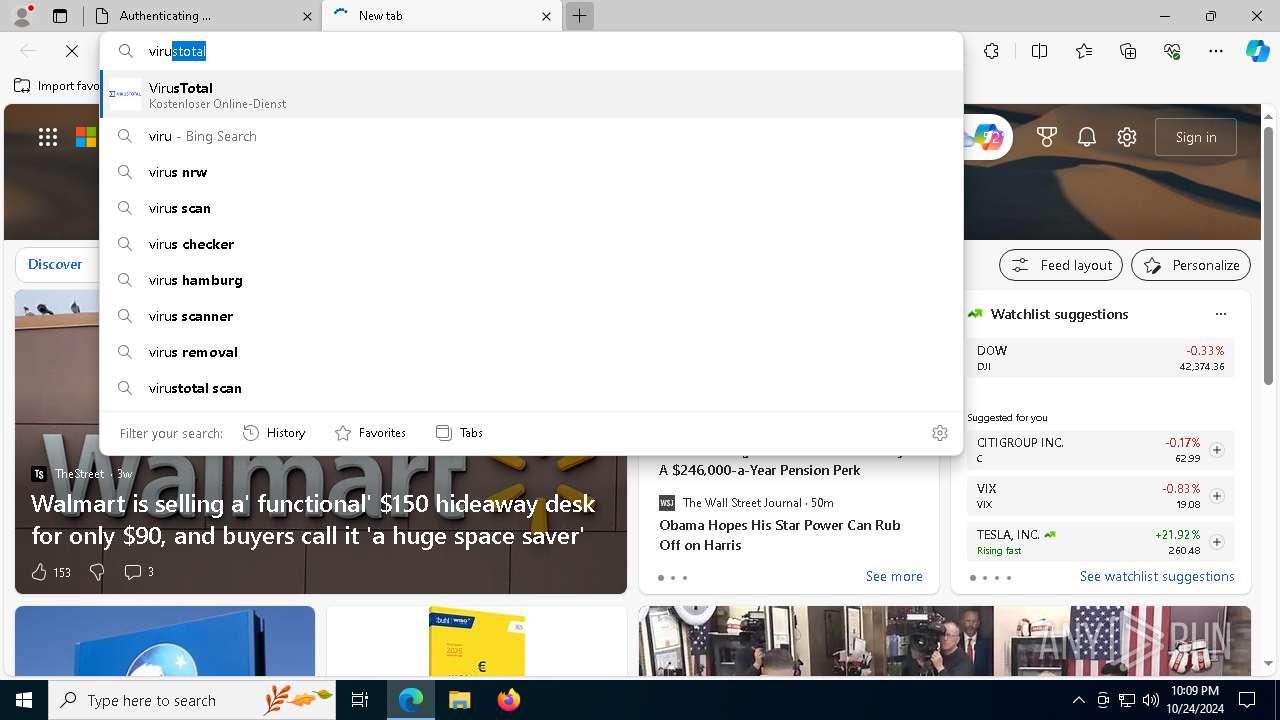Dislike the Walmart desk article
The height and width of the screenshot is (720, 1280).
97,572
